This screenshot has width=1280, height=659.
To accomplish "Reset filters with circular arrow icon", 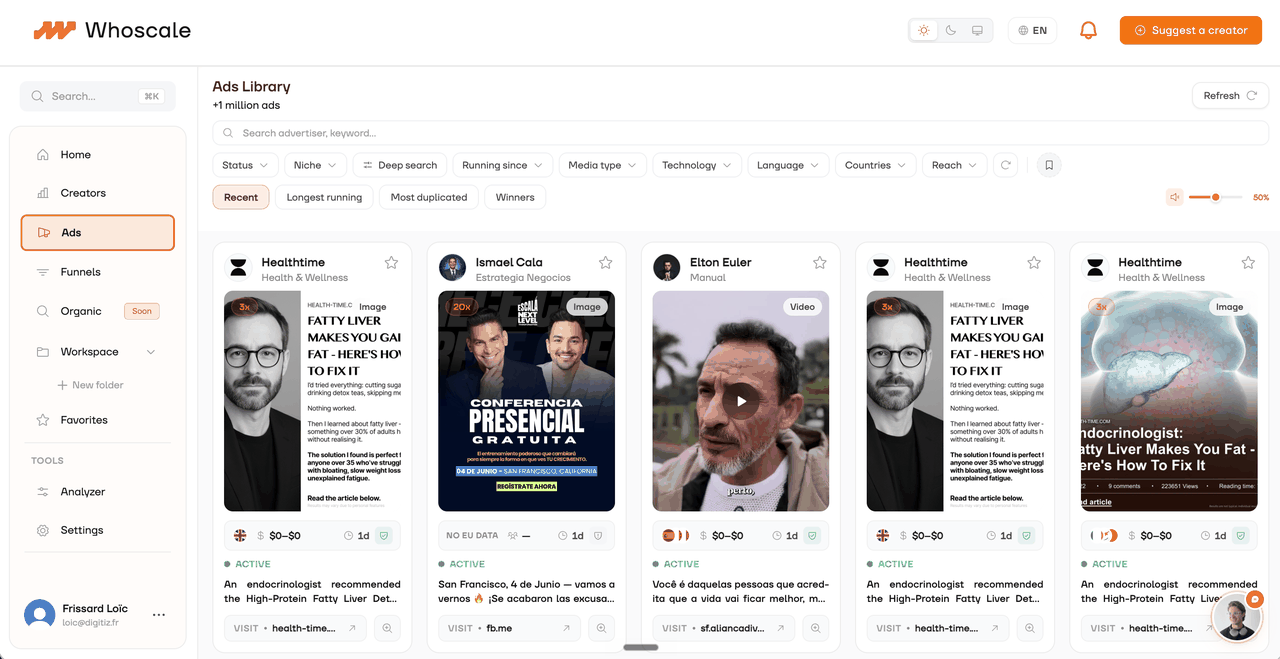I will pos(1006,165).
